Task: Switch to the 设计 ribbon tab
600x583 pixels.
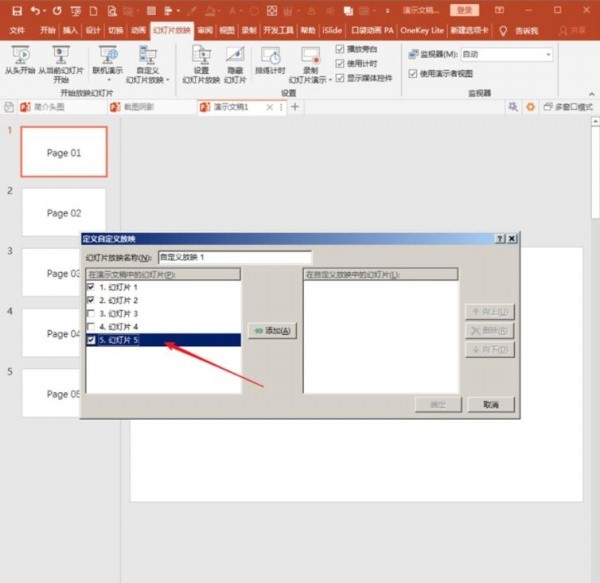Action: click(93, 31)
